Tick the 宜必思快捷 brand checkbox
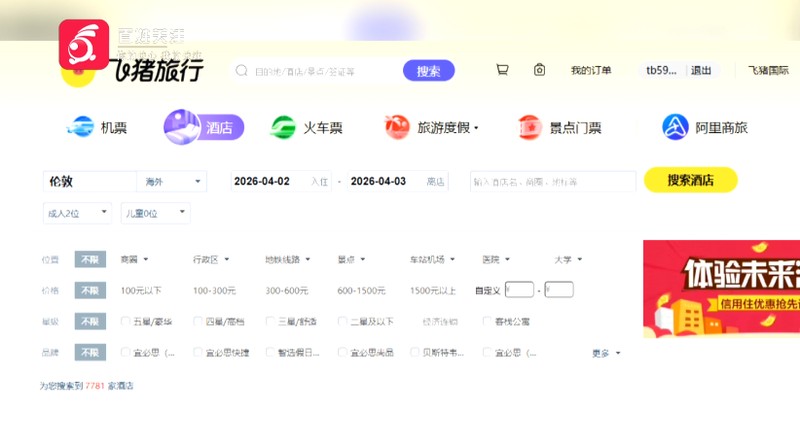Image resolution: width=800 pixels, height=443 pixels. pyautogui.click(x=197, y=352)
